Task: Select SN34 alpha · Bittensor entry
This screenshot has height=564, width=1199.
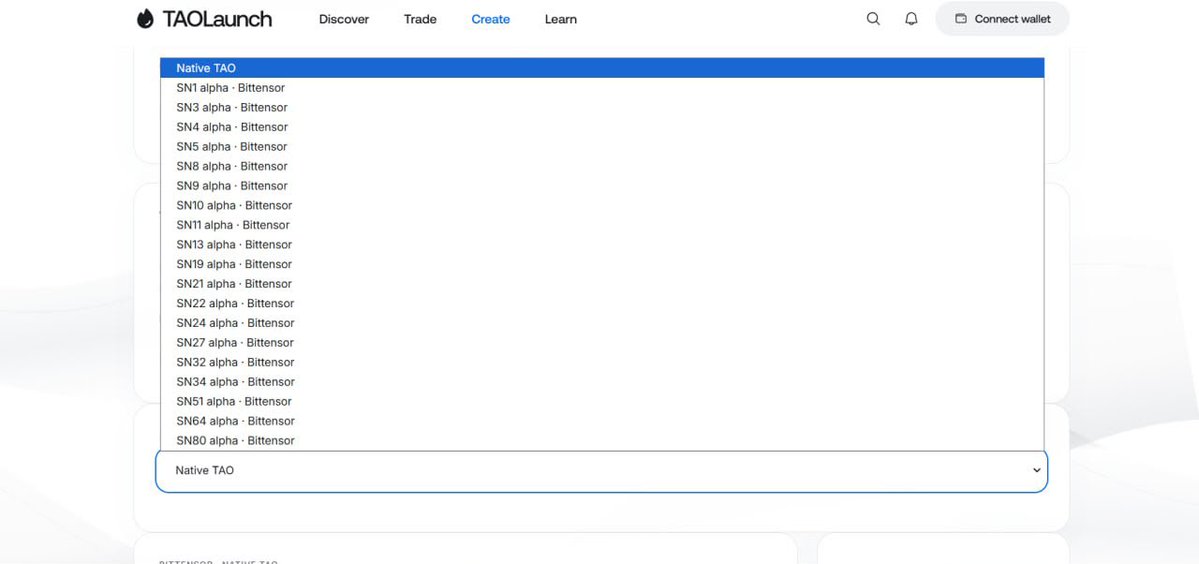Action: pos(603,382)
